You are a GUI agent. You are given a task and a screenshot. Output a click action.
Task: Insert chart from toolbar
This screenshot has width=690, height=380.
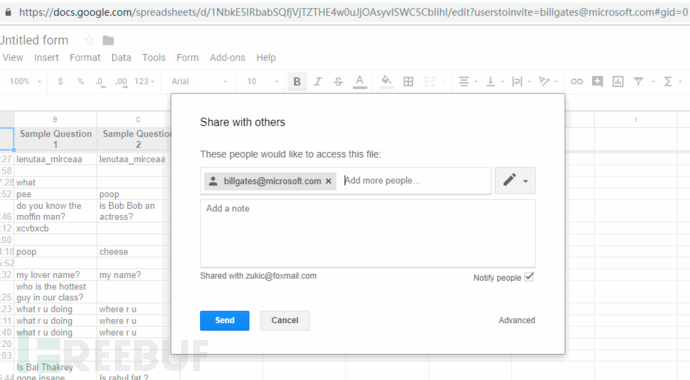[618, 81]
